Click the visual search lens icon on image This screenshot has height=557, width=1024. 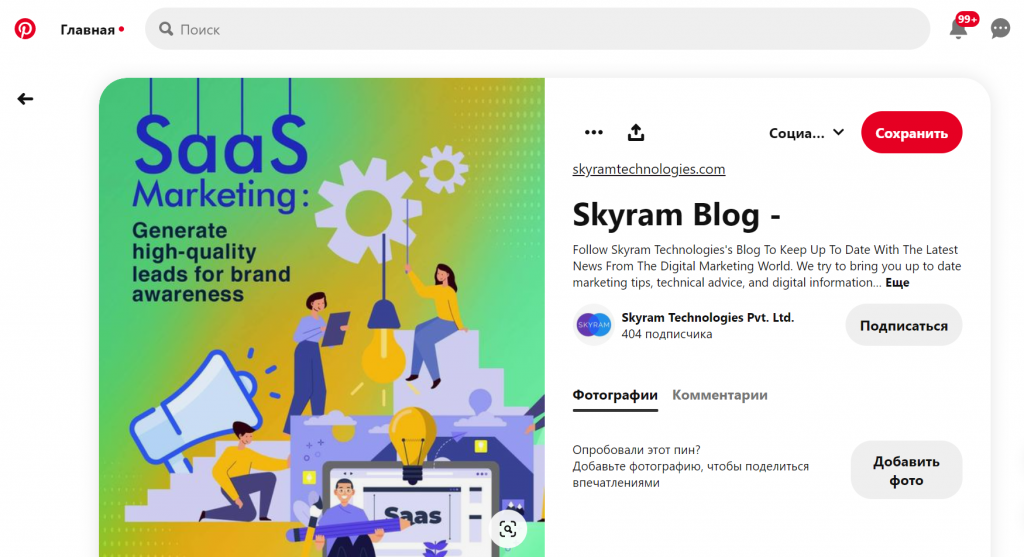pyautogui.click(x=507, y=529)
